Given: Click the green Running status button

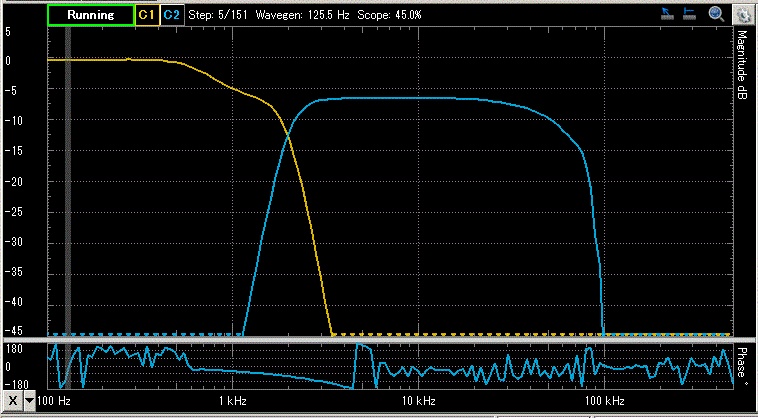Looking at the screenshot, I should pos(90,15).
